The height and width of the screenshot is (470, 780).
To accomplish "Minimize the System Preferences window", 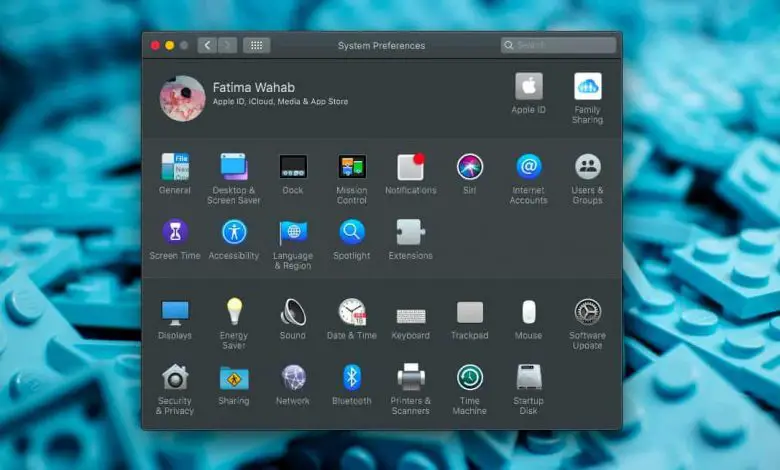I will click(170, 46).
